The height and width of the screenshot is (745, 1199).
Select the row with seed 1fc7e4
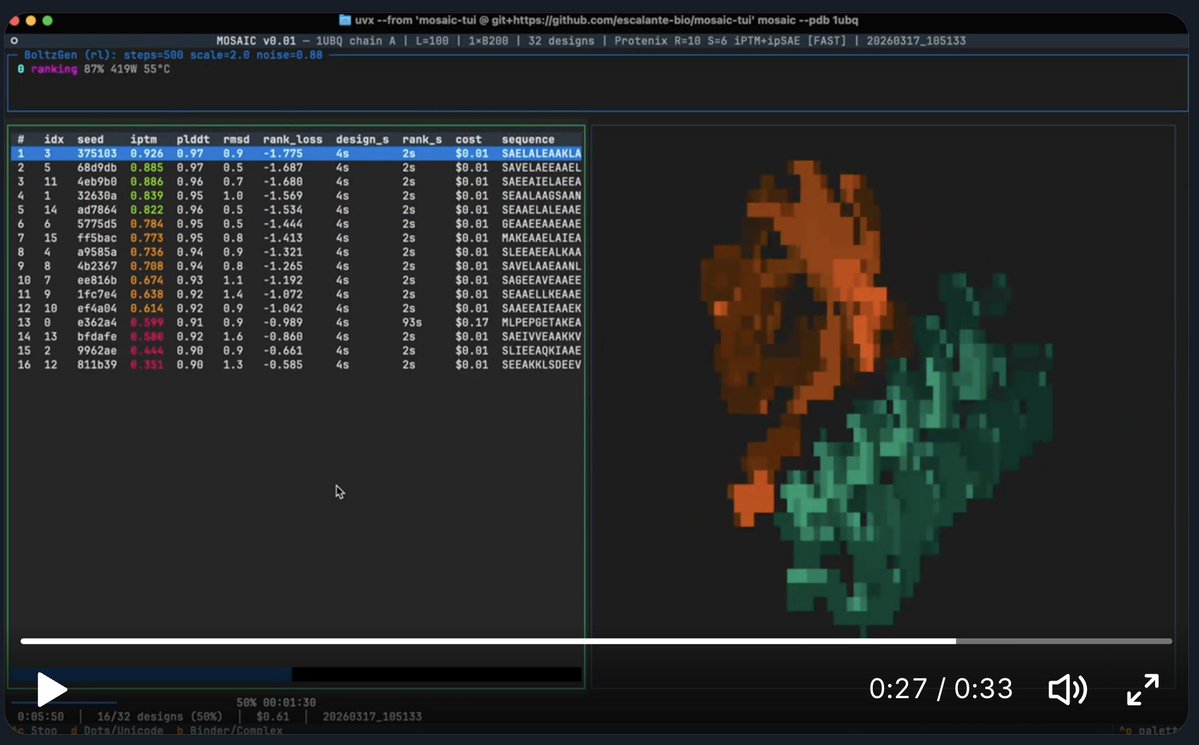pyautogui.click(x=297, y=294)
